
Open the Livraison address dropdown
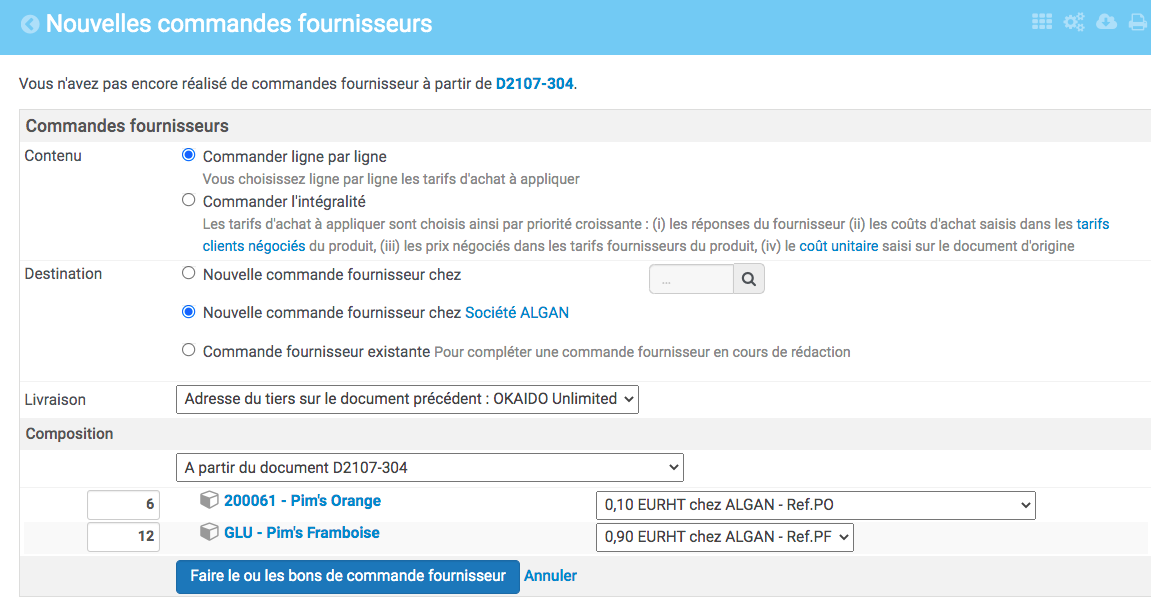point(406,399)
